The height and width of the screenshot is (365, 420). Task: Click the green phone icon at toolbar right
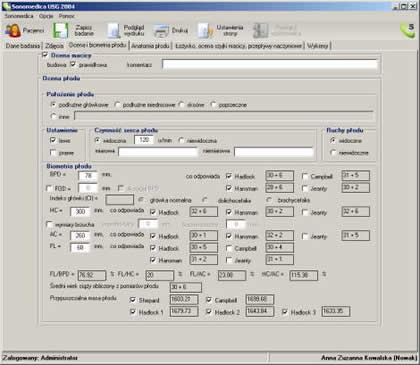pyautogui.click(x=407, y=30)
